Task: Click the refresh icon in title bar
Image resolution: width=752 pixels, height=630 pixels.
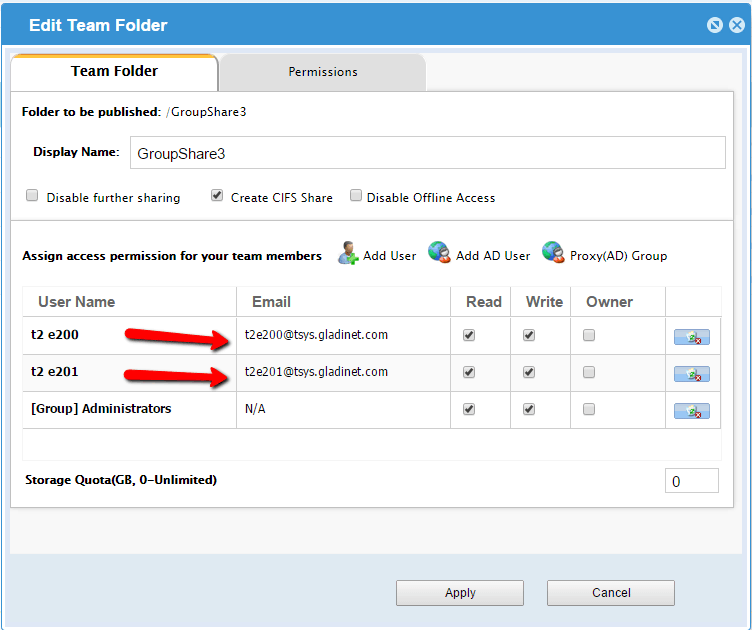Action: [714, 25]
